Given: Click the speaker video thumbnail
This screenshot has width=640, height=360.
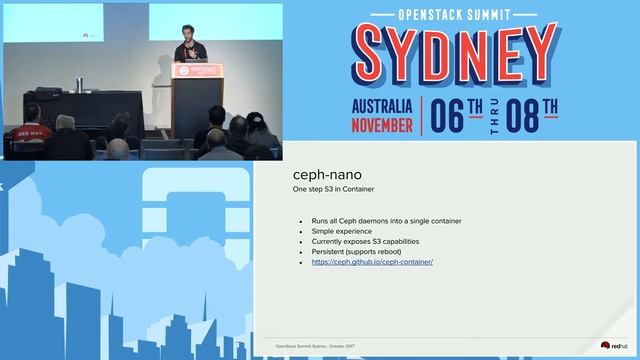Looking at the screenshot, I should 143,82.
